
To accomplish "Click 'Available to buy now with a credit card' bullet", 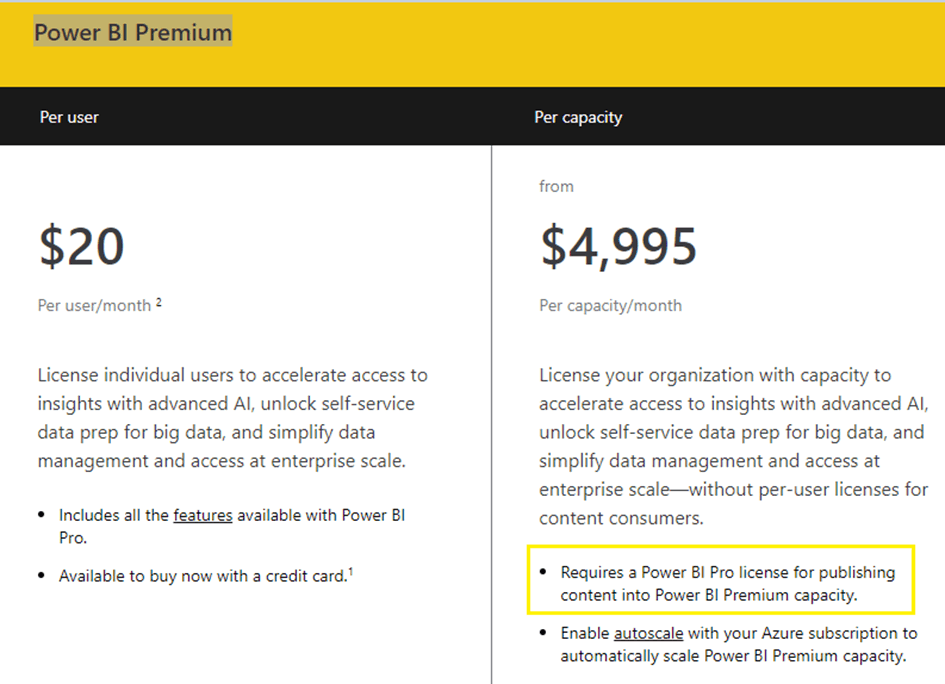I will (206, 576).
